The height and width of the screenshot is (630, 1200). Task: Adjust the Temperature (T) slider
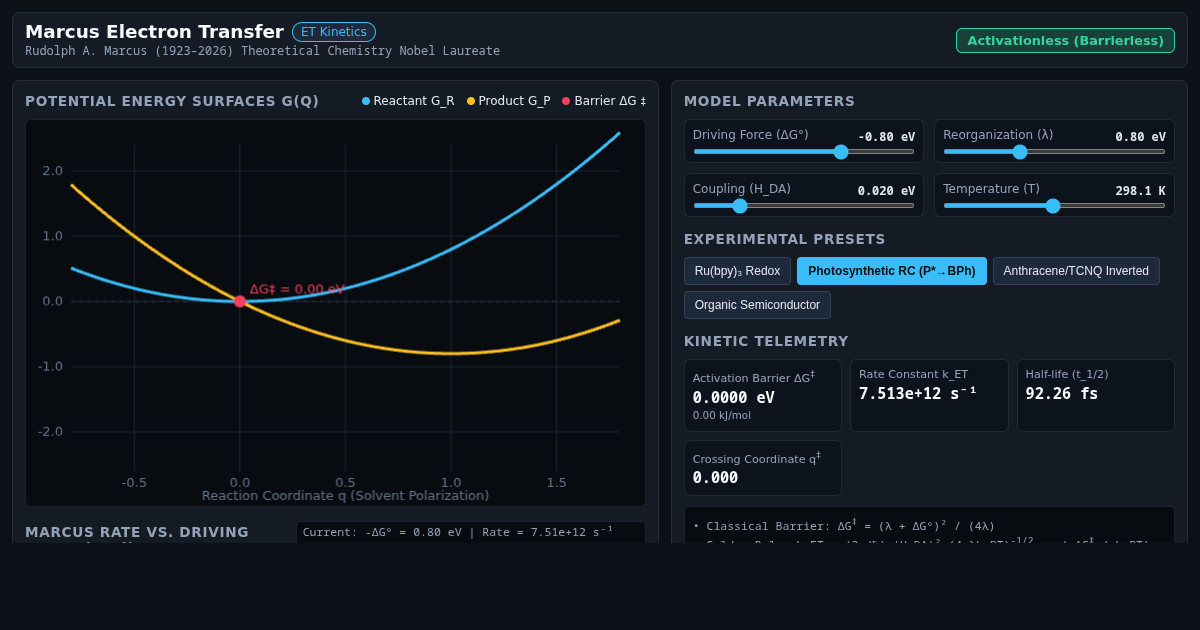1054,205
